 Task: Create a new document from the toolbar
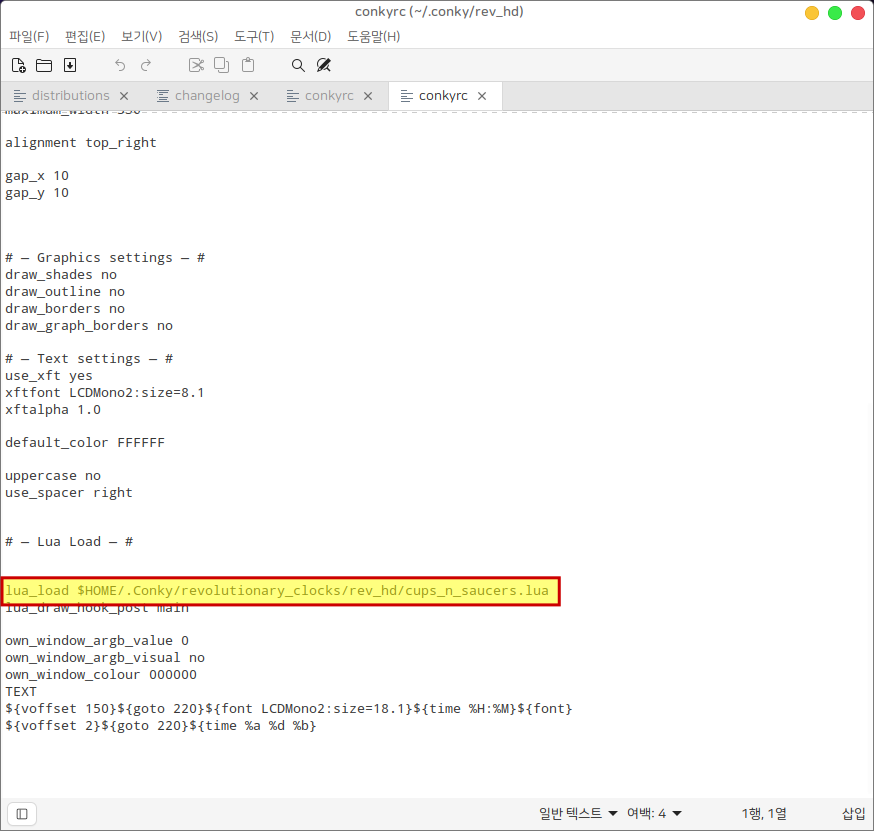click(x=18, y=65)
